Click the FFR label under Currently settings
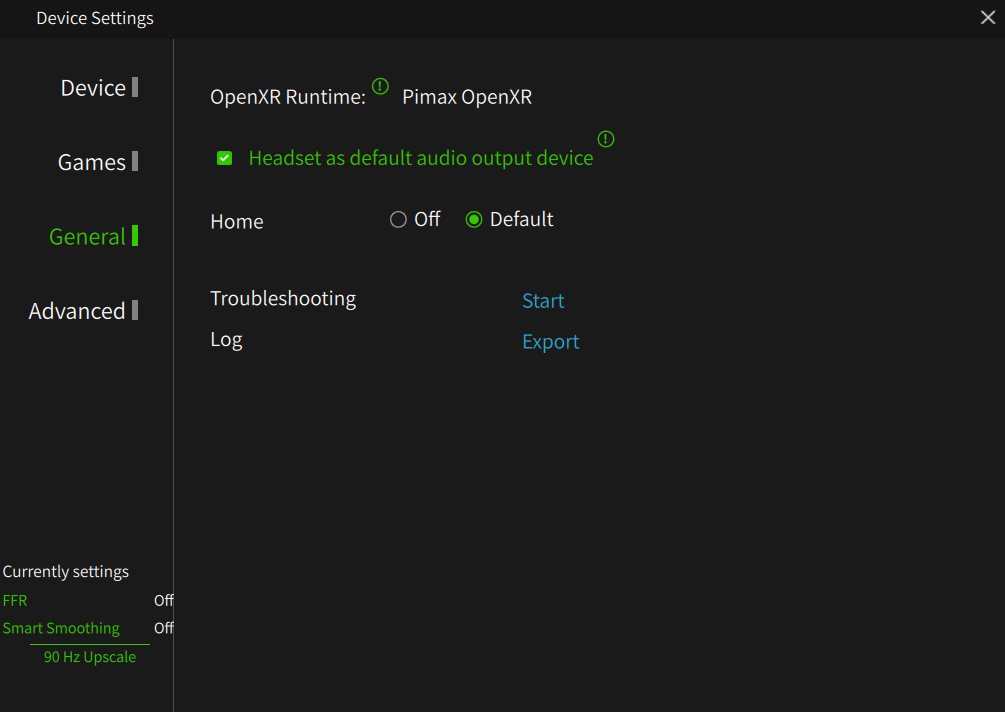The height and width of the screenshot is (712, 1005). 15,601
